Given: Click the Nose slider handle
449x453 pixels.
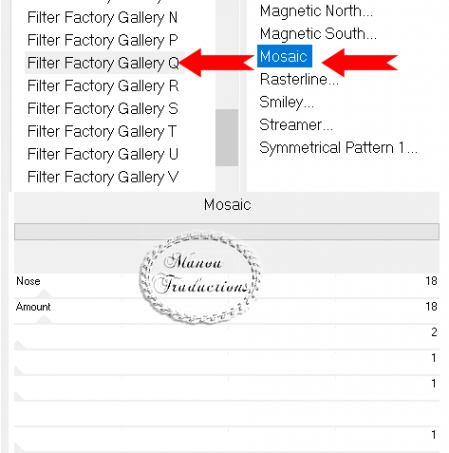Looking at the screenshot, I should pyautogui.click(x=44, y=294).
